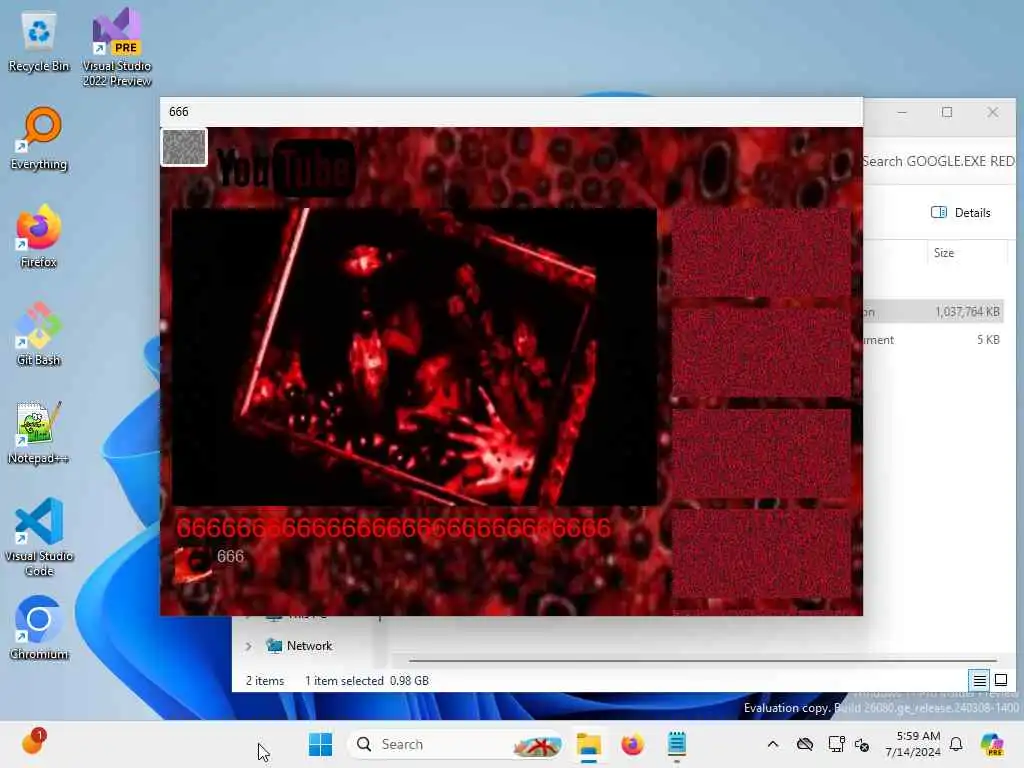Screen dimensions: 1024x768
Task: Open the widgets icon with notification badge
Action: coord(33,743)
